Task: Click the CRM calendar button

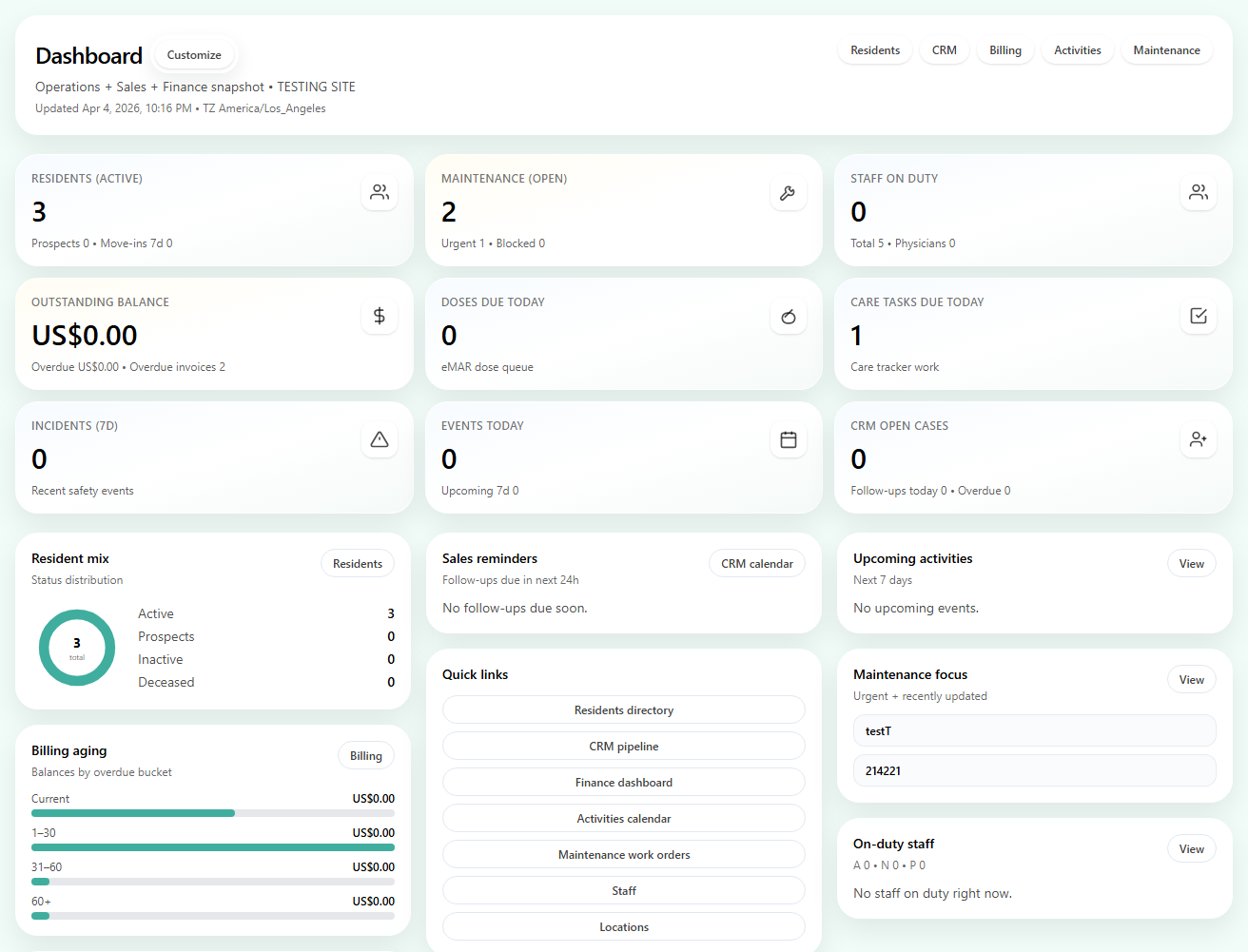Action: [756, 563]
